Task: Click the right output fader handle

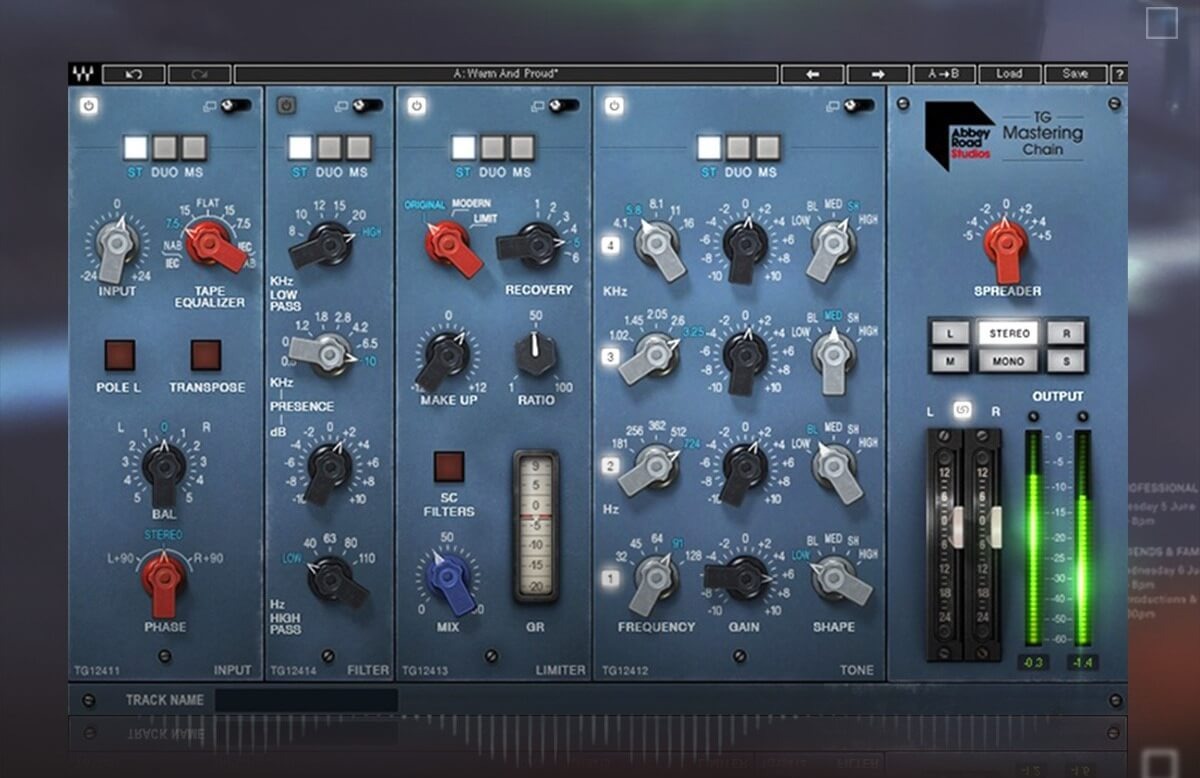Action: coord(995,527)
